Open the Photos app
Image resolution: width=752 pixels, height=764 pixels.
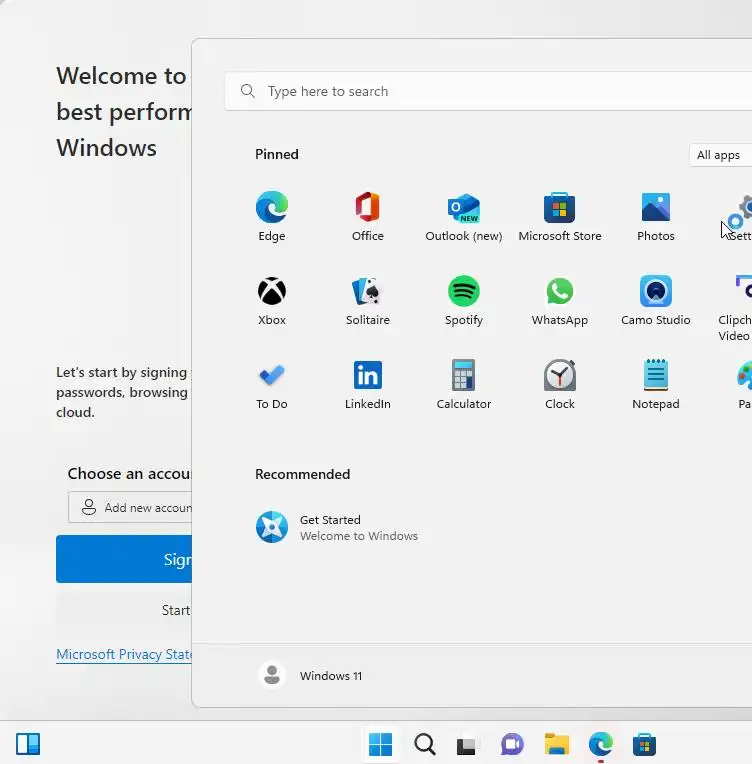point(656,217)
